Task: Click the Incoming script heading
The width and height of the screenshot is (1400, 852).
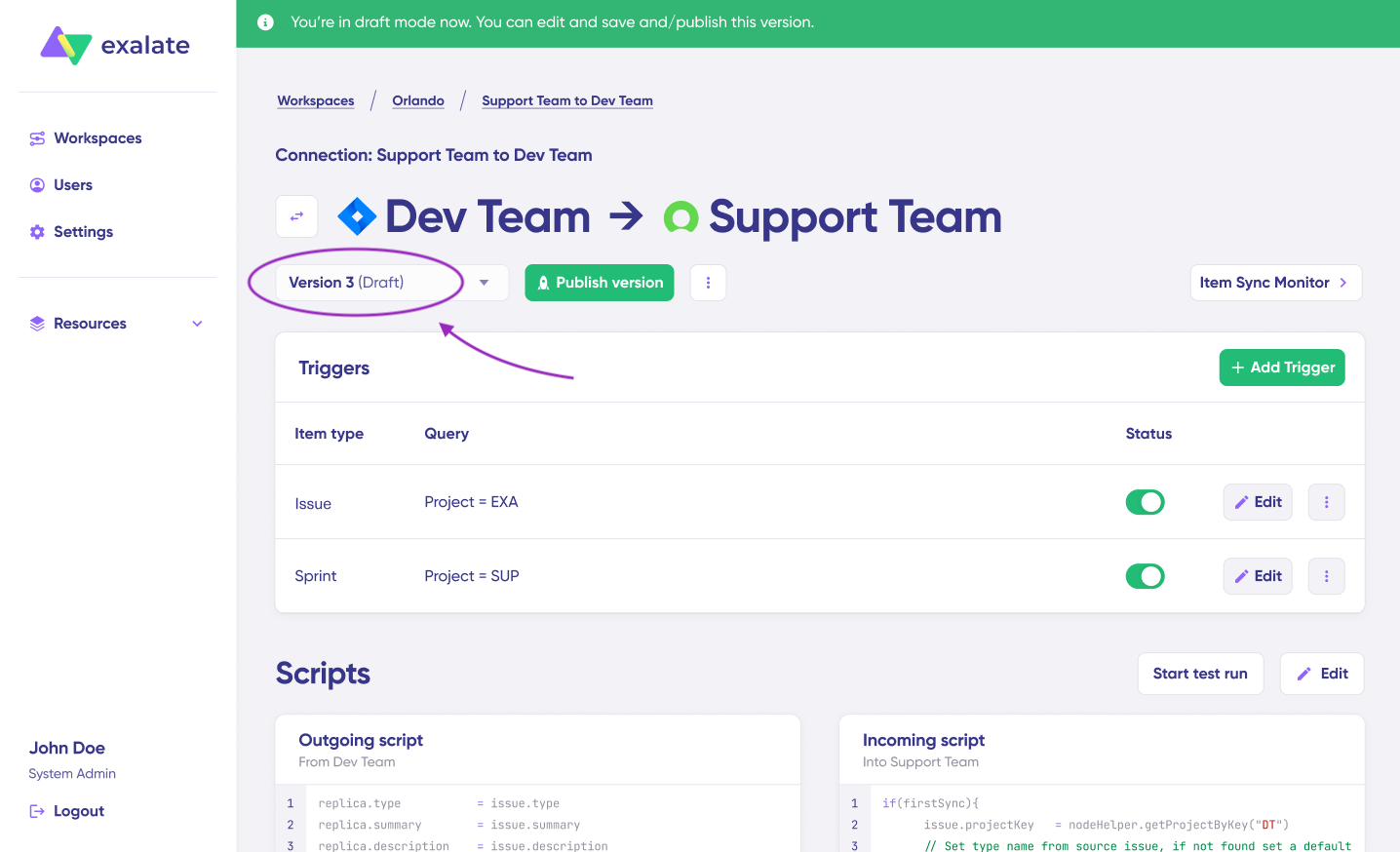Action: 923,740
